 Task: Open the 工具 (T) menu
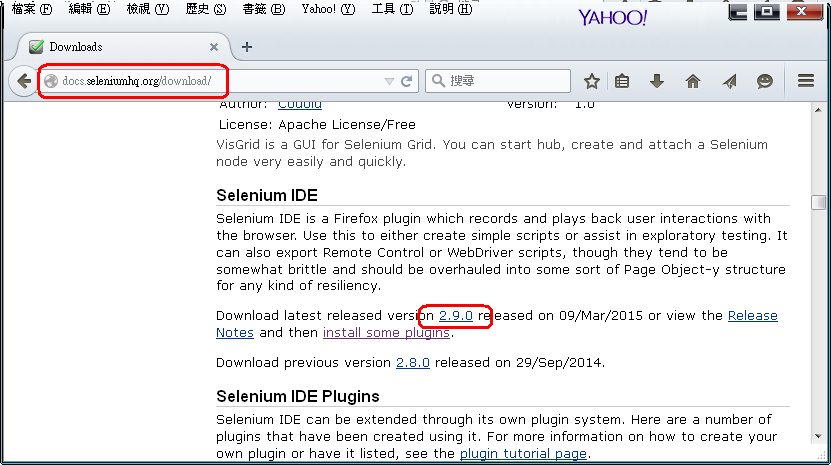click(x=392, y=8)
